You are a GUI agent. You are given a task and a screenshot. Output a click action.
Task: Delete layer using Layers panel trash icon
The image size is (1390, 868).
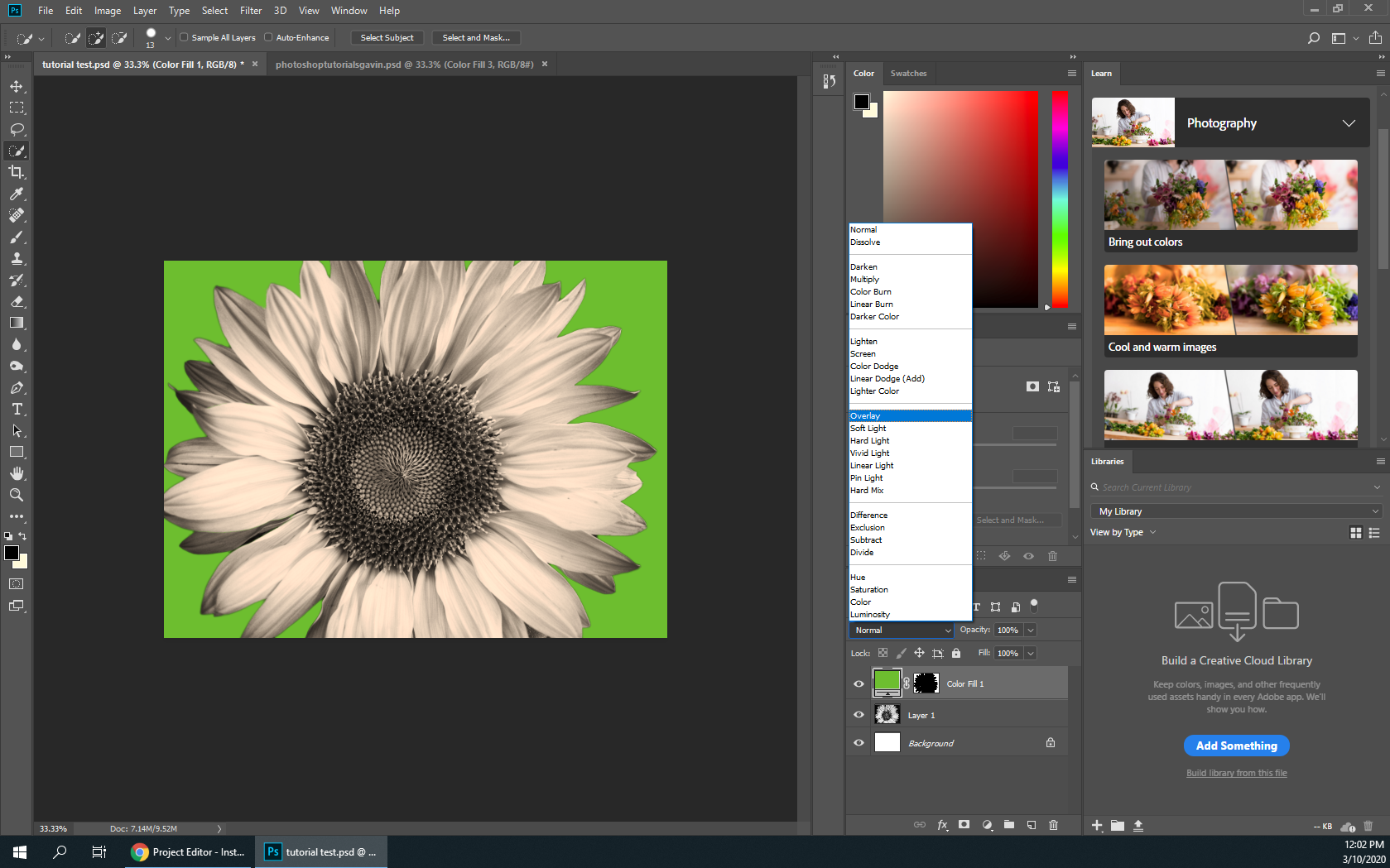[x=1054, y=825]
